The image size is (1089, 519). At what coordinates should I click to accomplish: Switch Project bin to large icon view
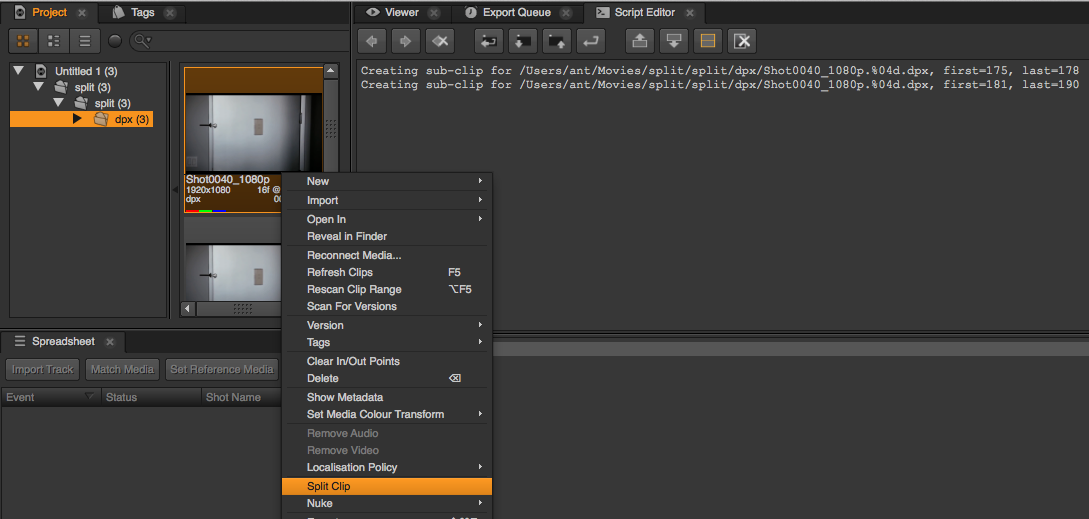click(24, 41)
